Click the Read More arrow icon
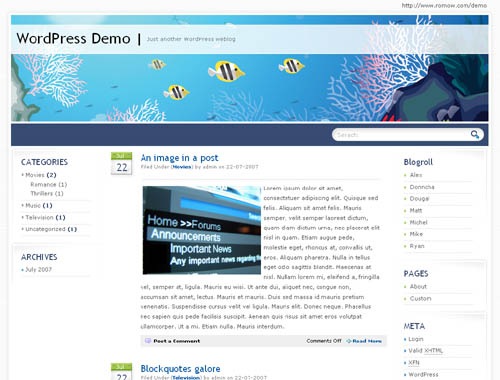This screenshot has width=500, height=380. click(x=349, y=341)
